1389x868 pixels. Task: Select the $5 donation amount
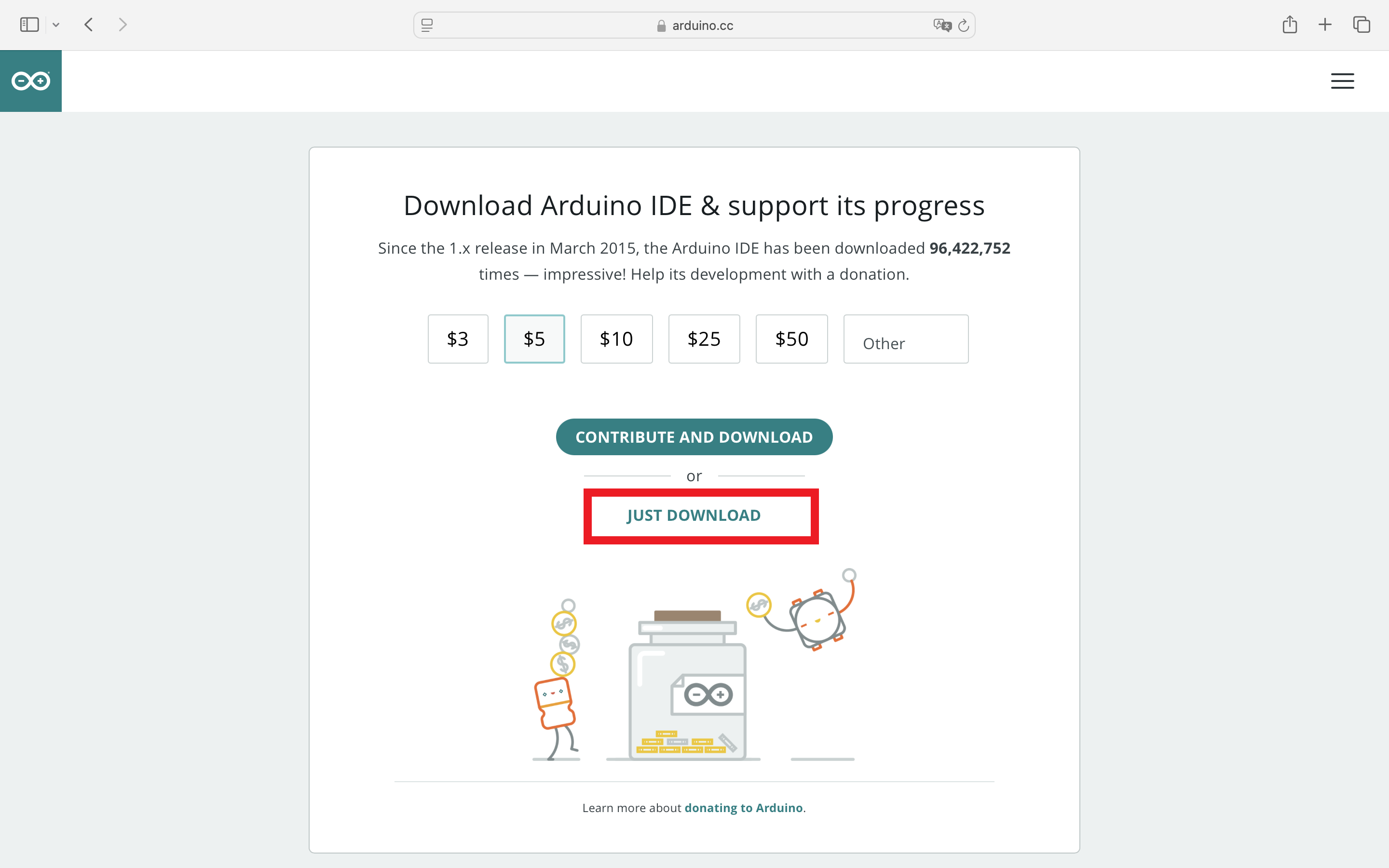(x=534, y=339)
